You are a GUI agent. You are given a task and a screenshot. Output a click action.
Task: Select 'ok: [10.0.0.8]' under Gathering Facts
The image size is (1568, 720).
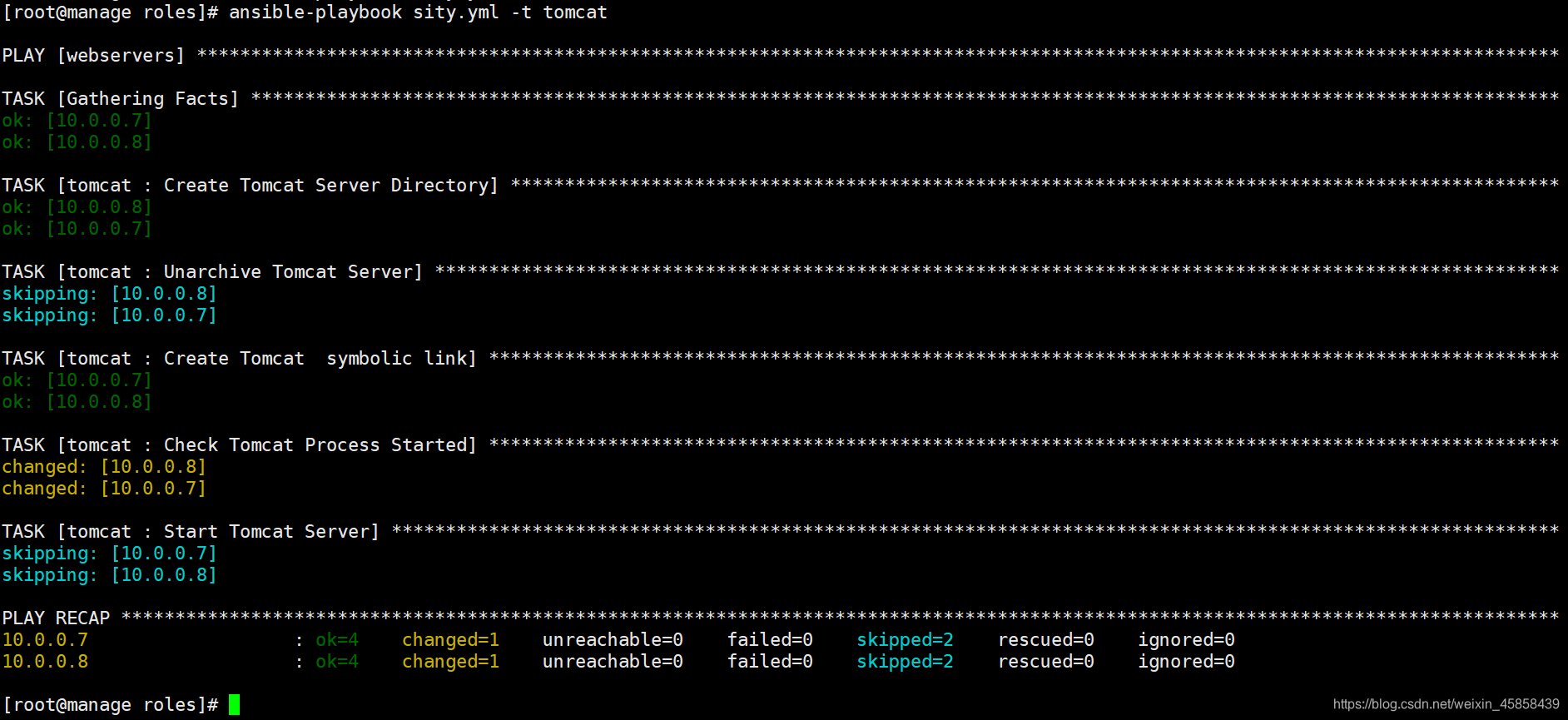(77, 142)
